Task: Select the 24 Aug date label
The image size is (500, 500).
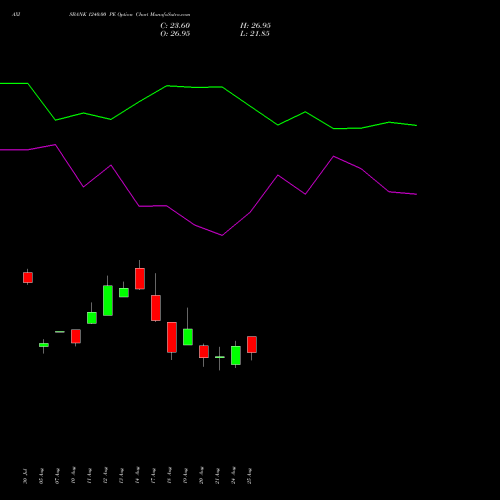Action: [233, 475]
